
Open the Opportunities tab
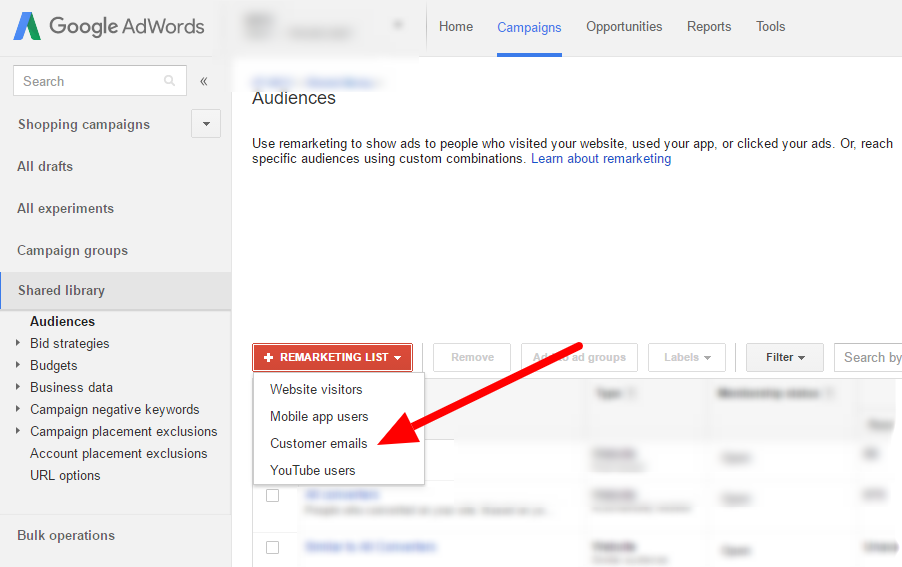624,26
